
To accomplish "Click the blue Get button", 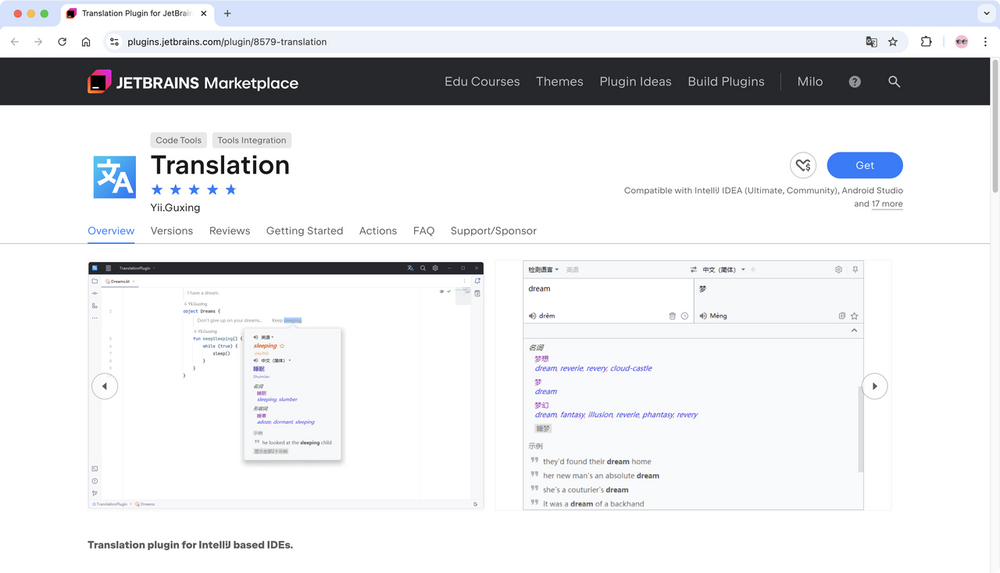I will click(864, 166).
